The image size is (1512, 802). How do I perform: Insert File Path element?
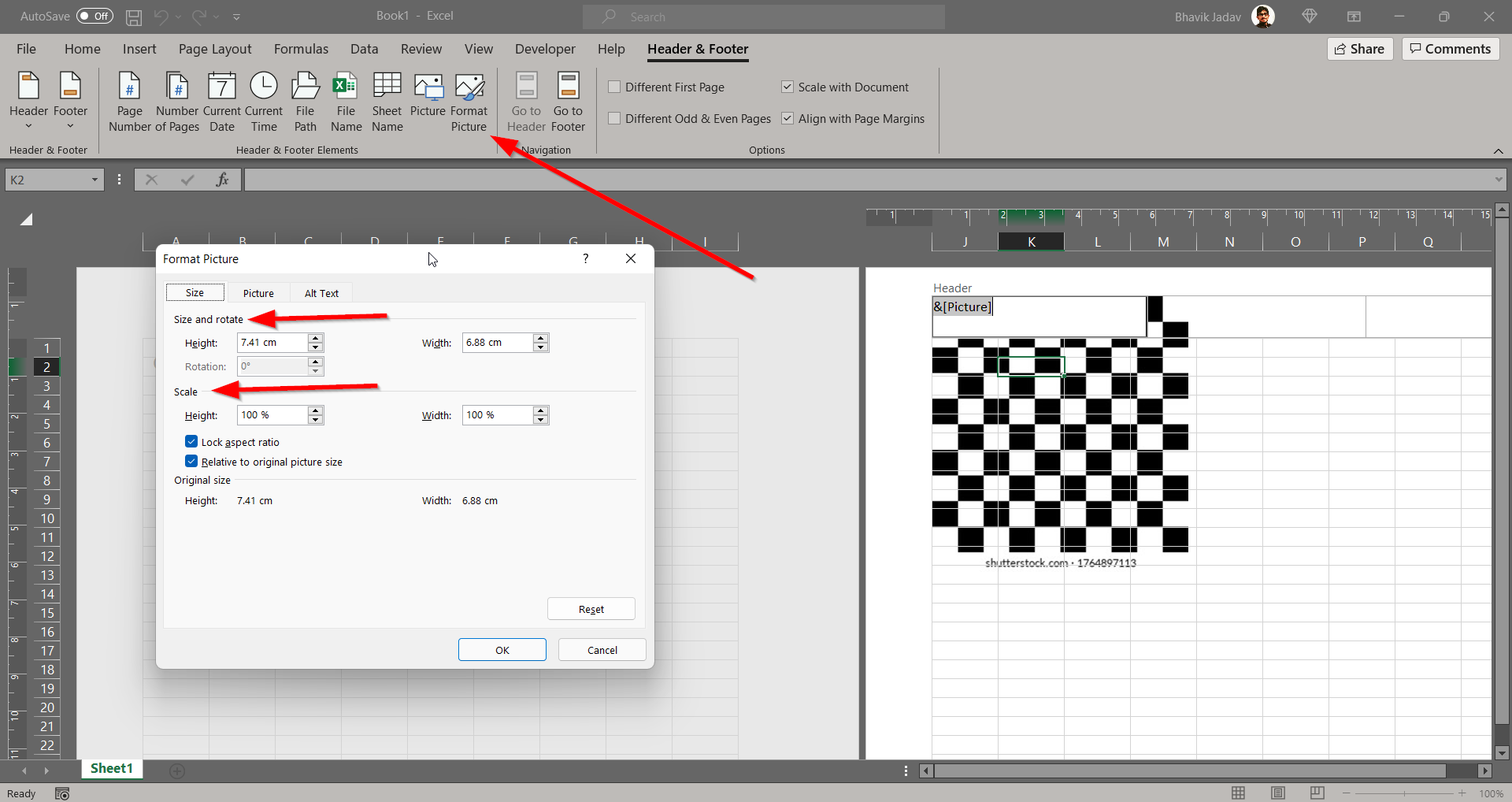pyautogui.click(x=305, y=102)
